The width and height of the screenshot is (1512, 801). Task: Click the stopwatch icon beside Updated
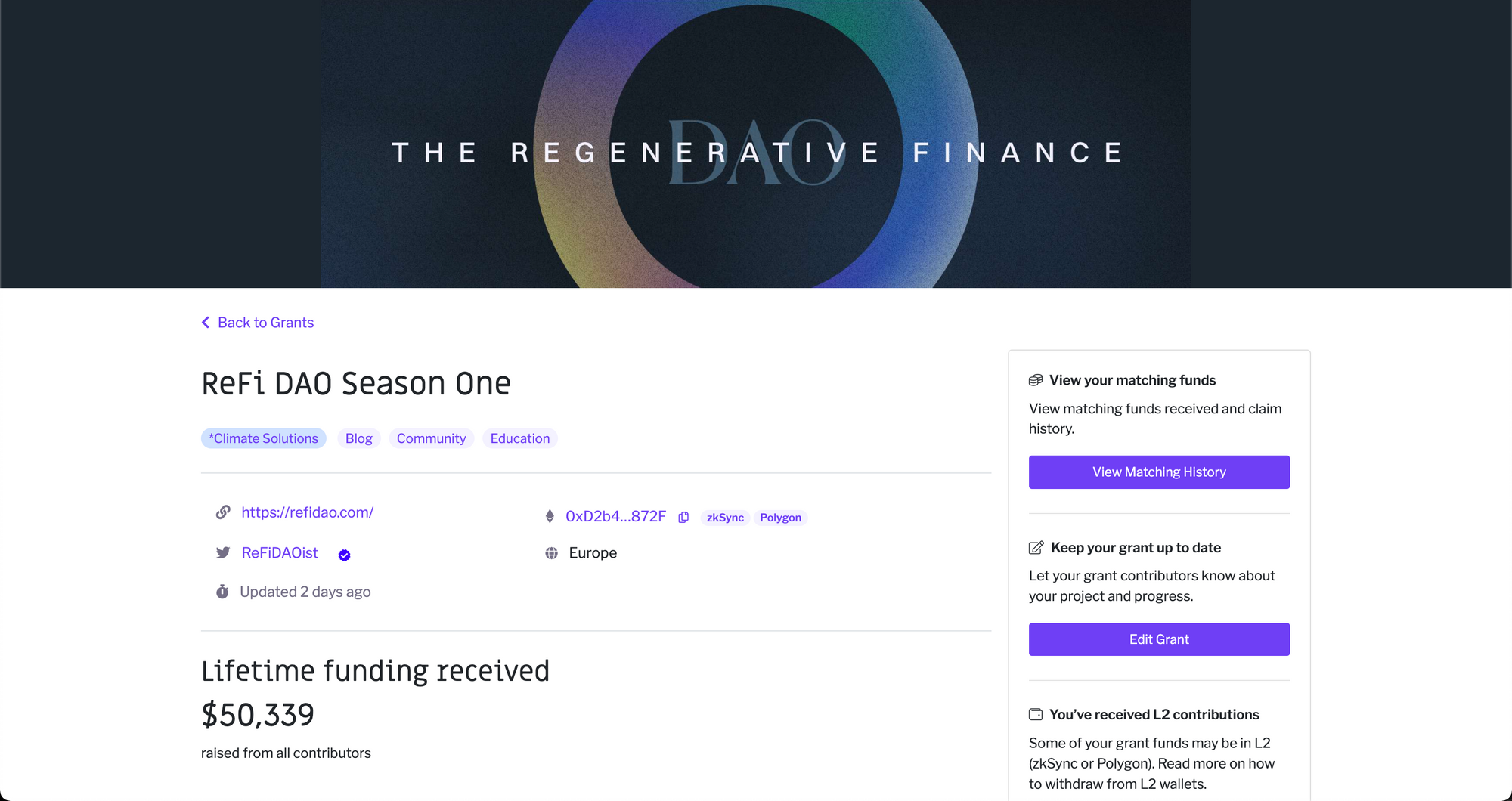tap(222, 592)
